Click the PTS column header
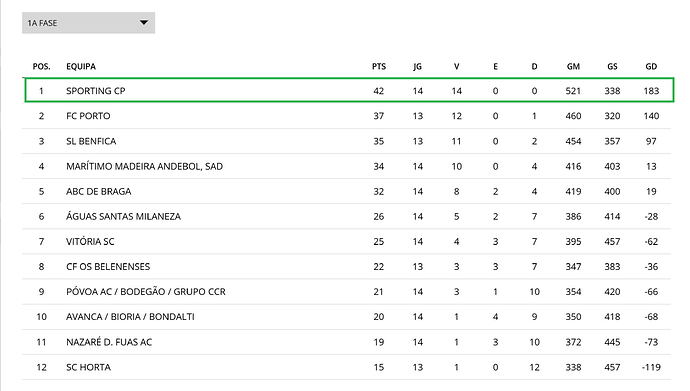690x391 pixels. tap(379, 66)
